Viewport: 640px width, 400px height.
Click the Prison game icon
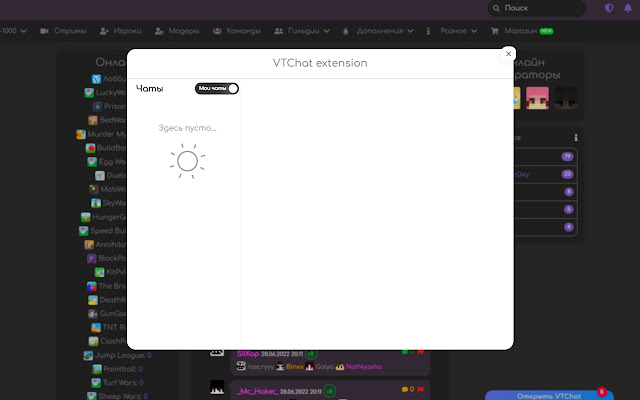point(97,107)
